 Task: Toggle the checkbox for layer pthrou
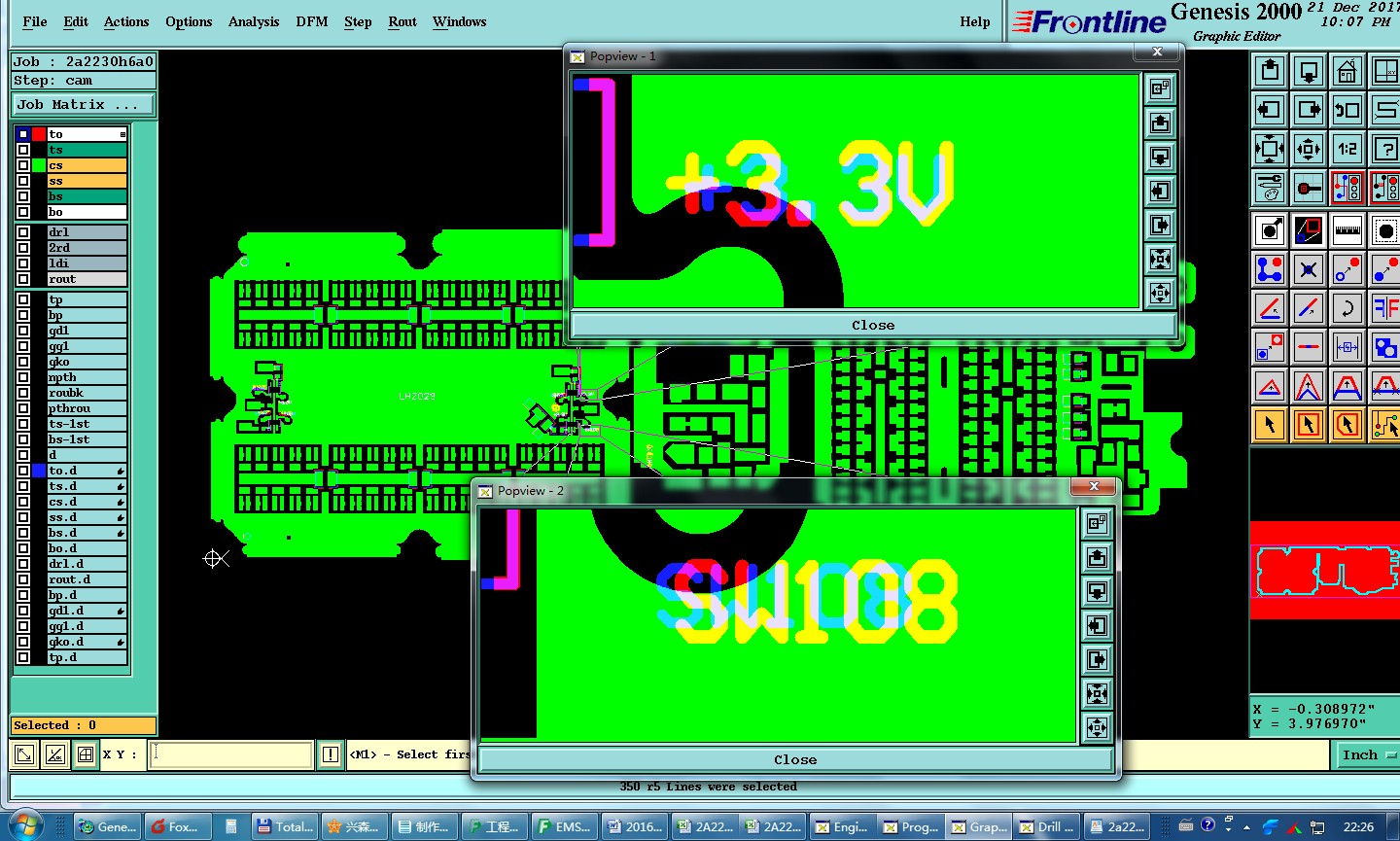tap(23, 408)
